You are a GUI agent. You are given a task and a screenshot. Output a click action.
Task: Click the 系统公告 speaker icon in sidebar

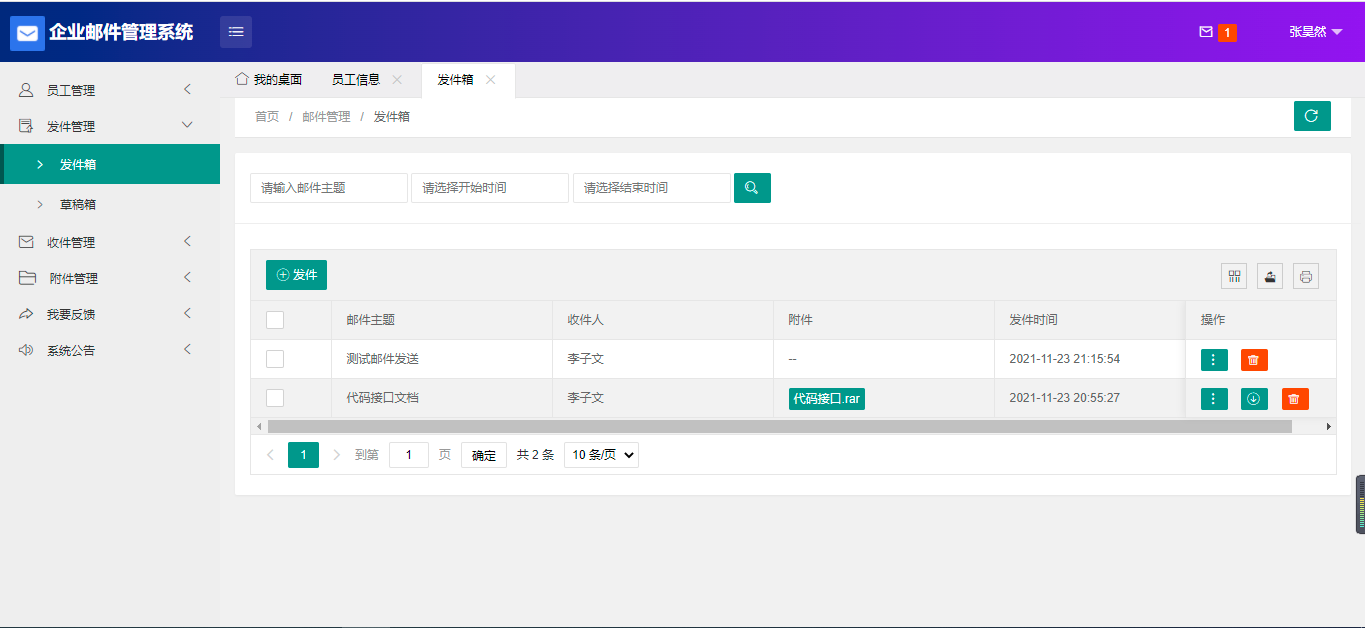(x=26, y=350)
